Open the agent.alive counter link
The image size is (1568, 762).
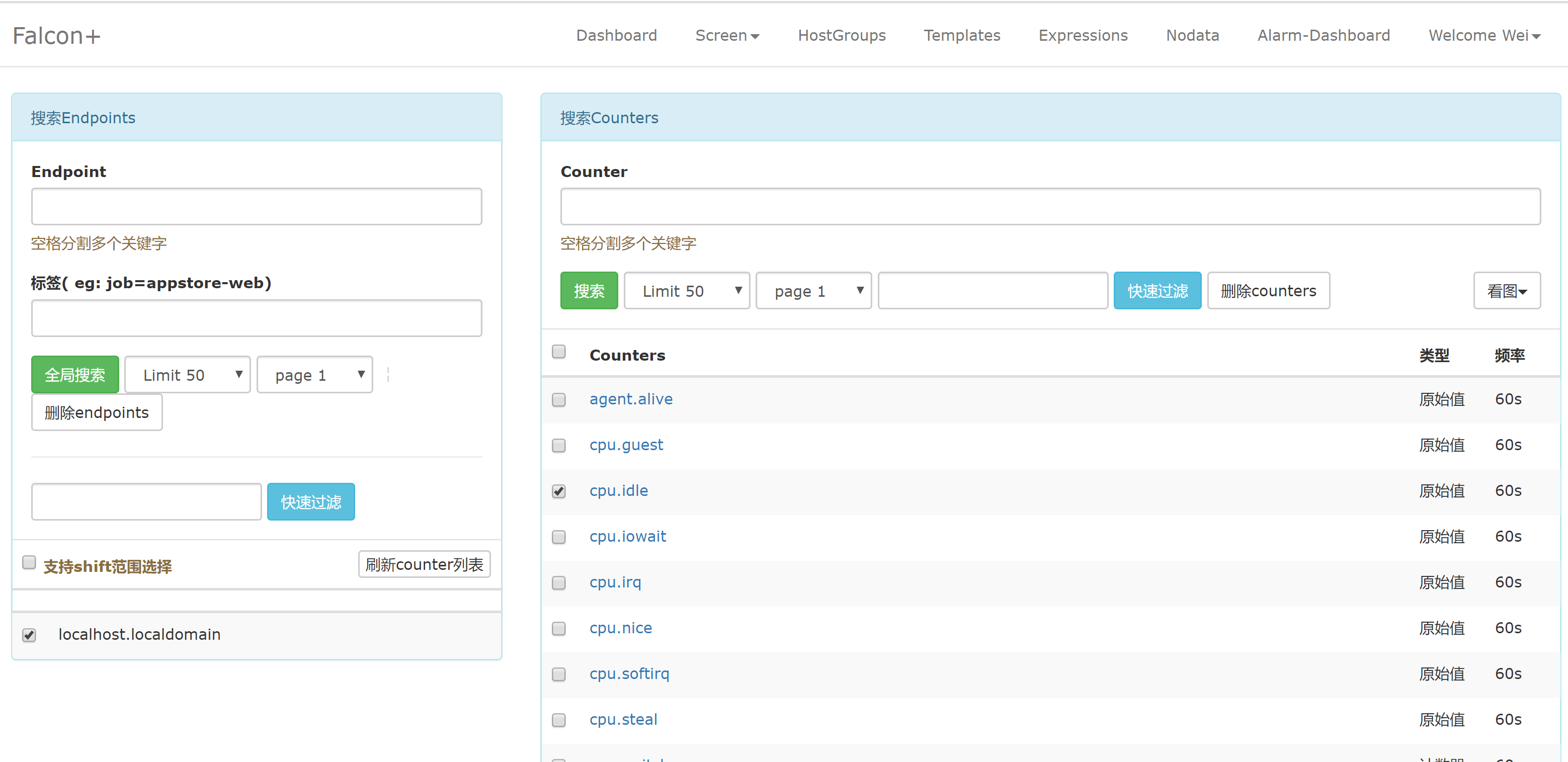(x=631, y=399)
